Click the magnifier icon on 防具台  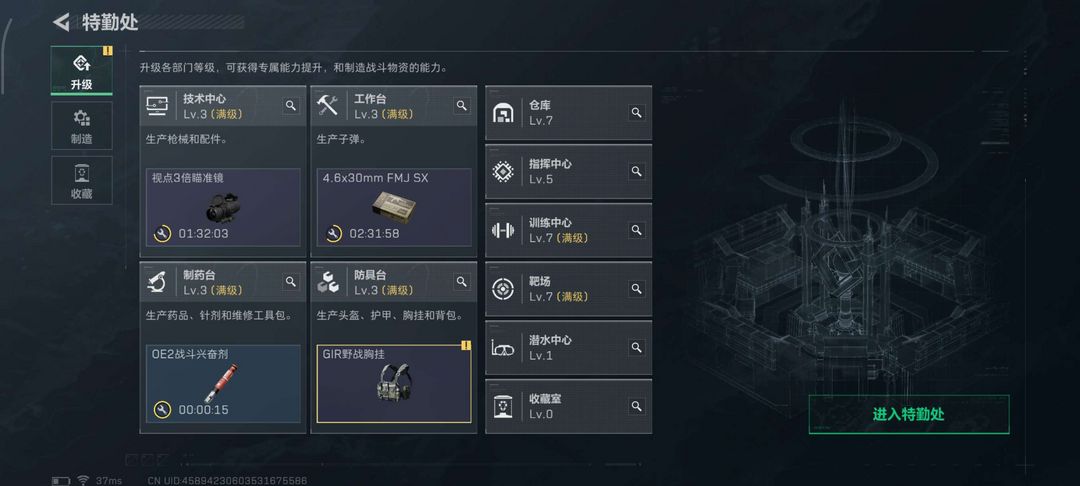tap(462, 282)
